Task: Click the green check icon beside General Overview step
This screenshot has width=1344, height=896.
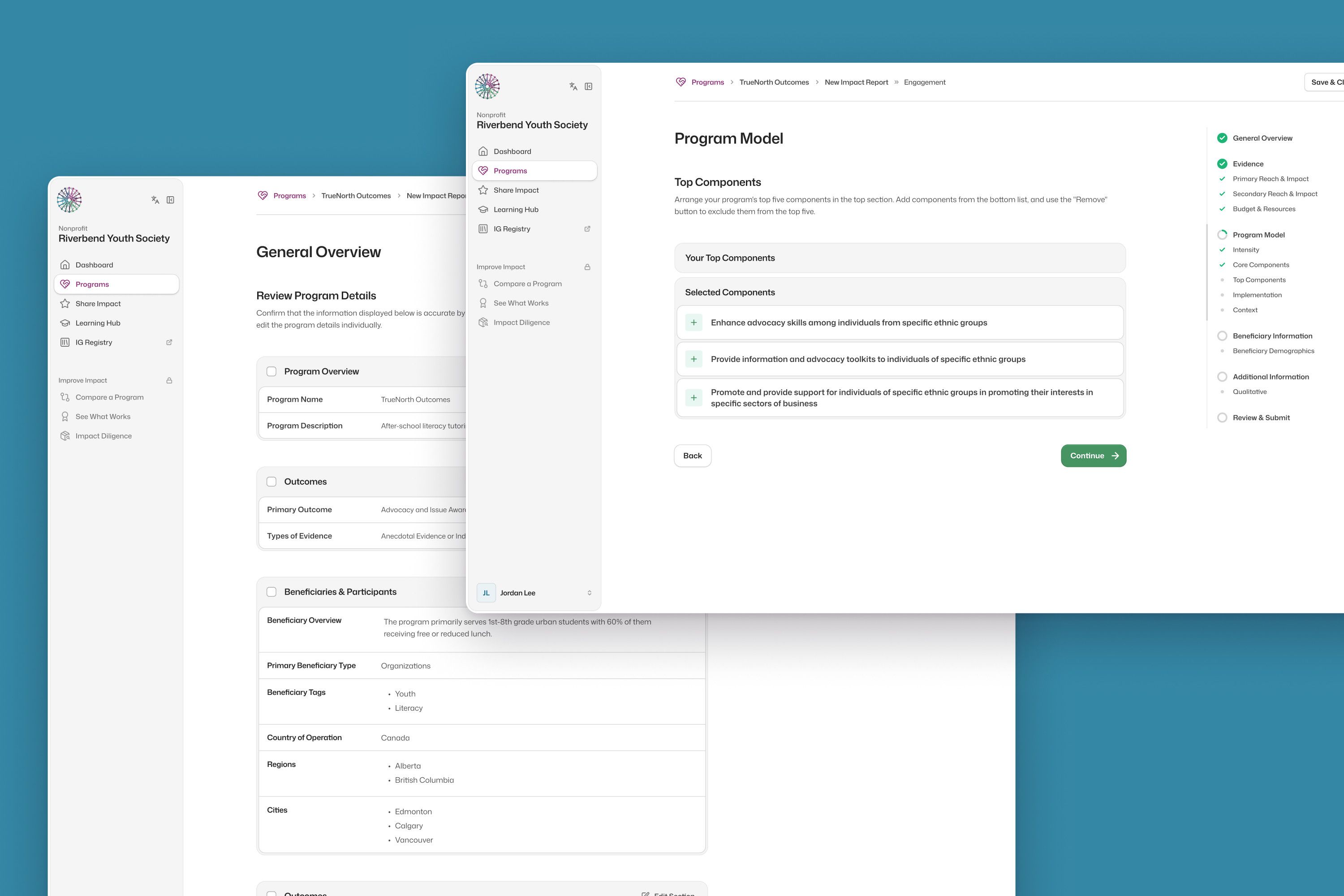Action: 1222,138
